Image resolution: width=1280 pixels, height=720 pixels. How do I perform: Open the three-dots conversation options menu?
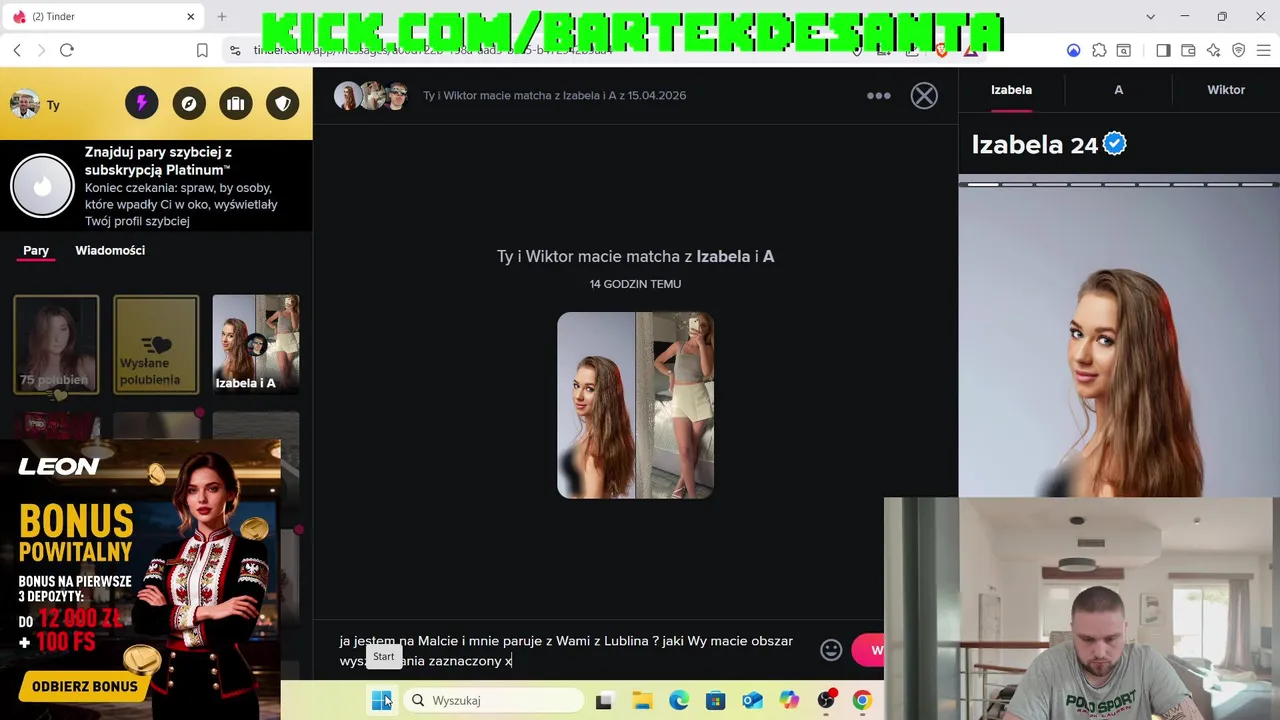879,96
